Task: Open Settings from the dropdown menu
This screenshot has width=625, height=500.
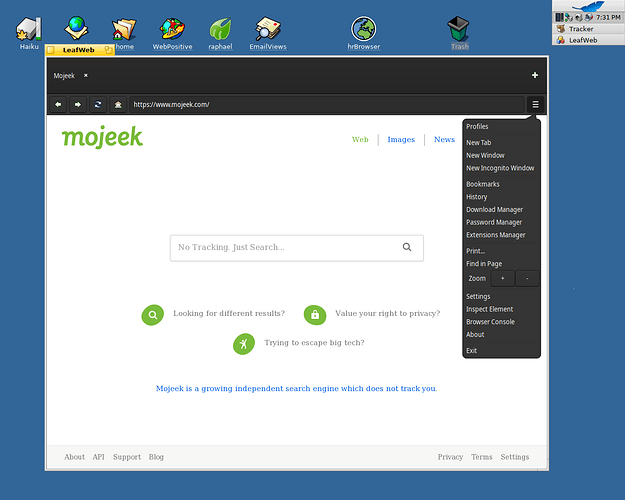Action: (x=501, y=296)
